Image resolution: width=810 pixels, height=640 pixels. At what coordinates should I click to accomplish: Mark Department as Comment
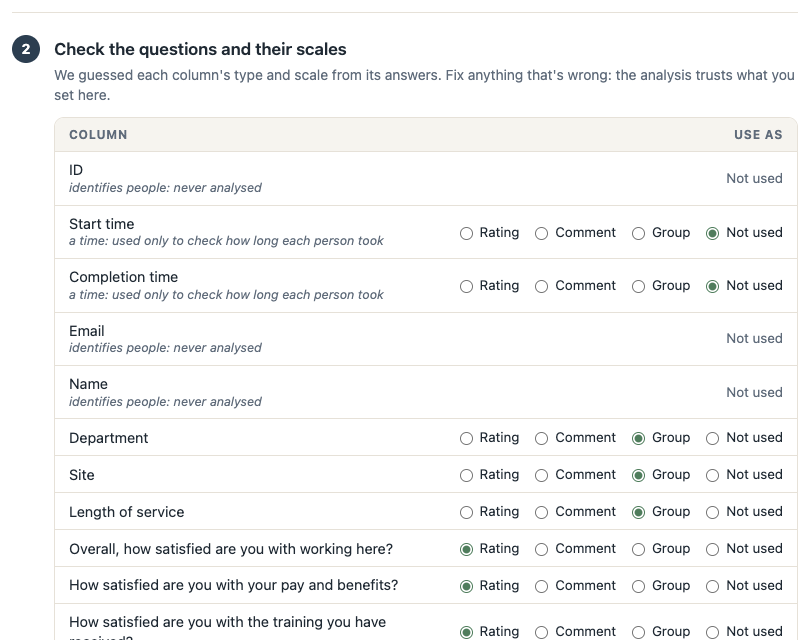tap(541, 439)
